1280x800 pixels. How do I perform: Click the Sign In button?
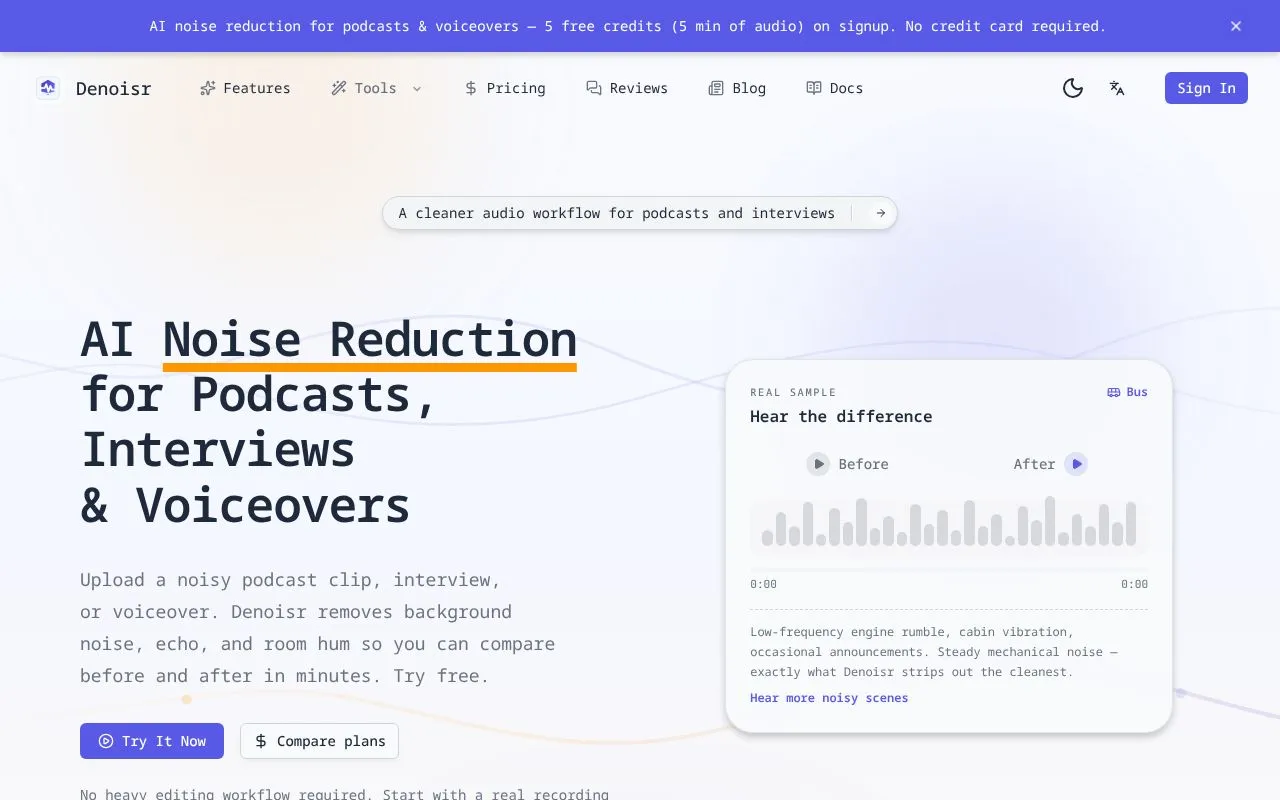[x=1206, y=88]
